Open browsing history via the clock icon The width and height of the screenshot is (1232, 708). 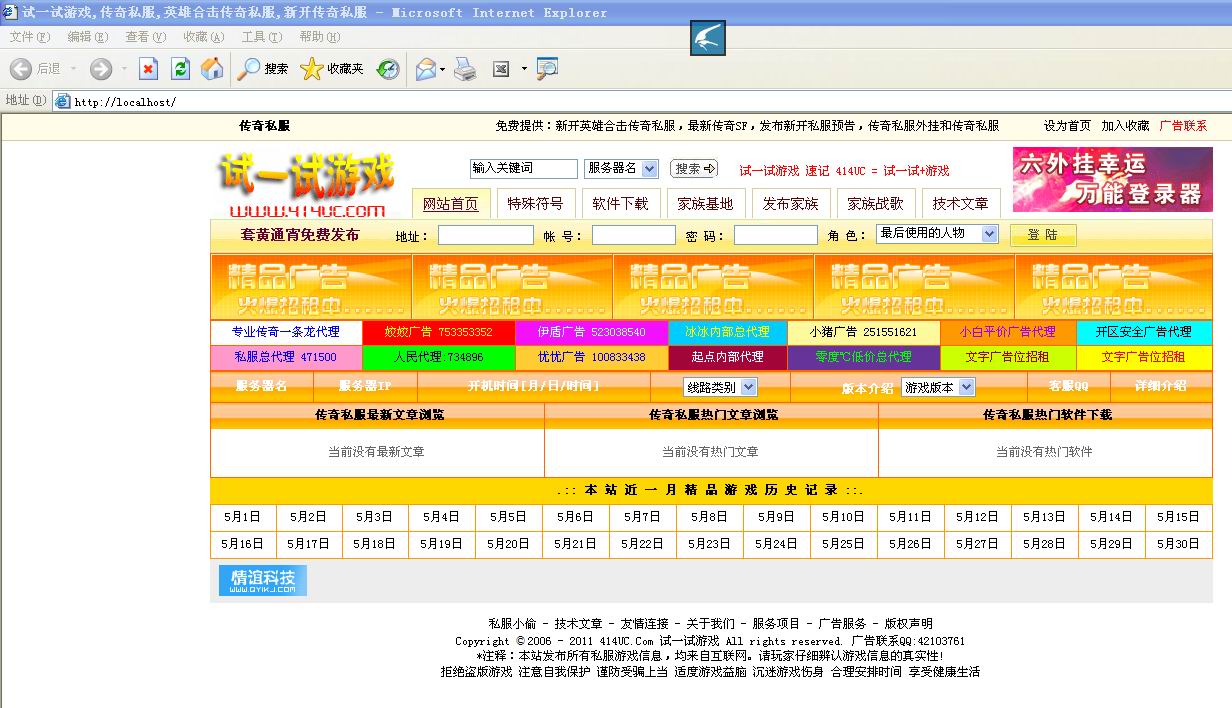pyautogui.click(x=387, y=68)
